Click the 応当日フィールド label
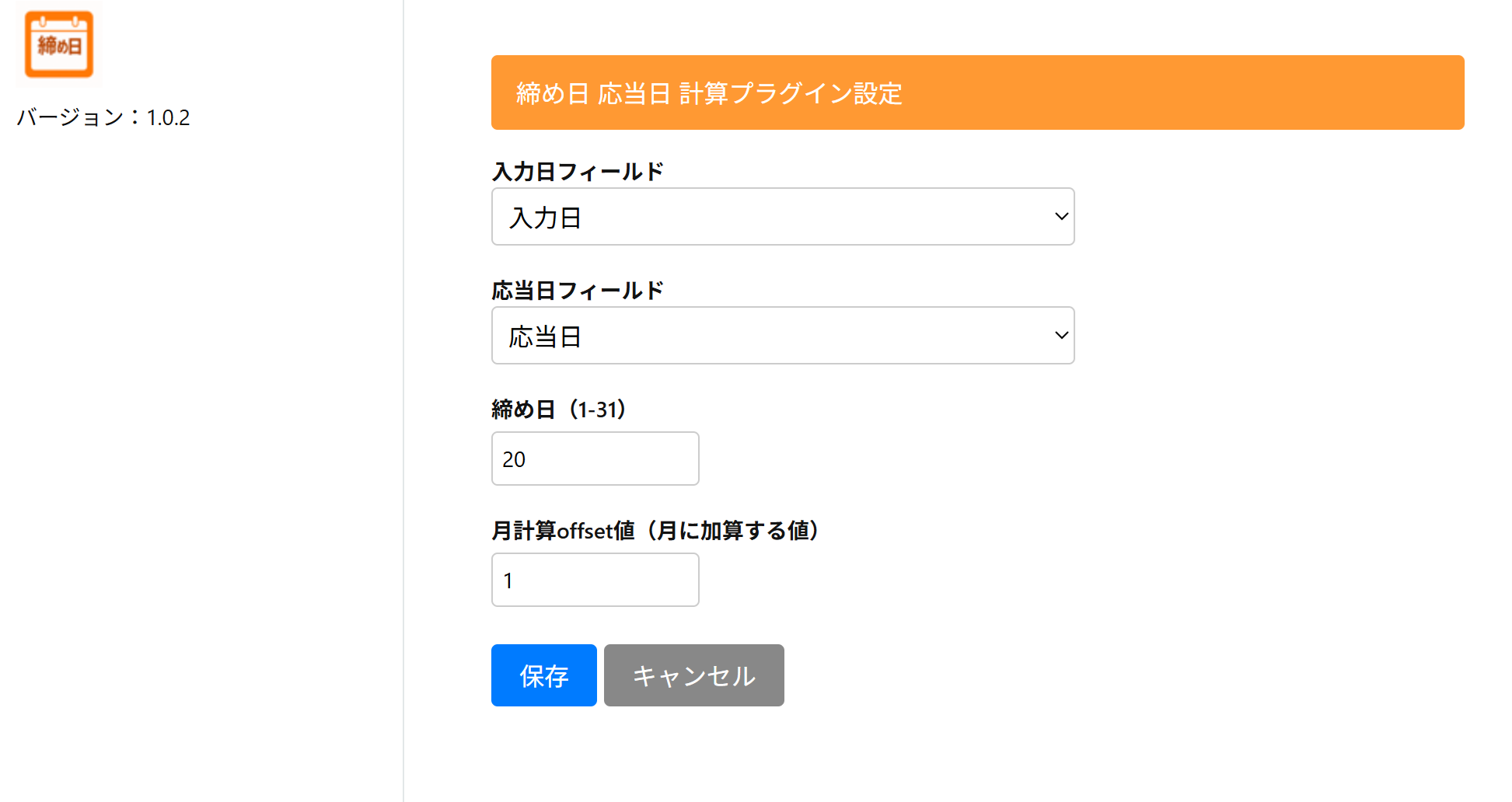Screen dimensions: 1512x802 [x=578, y=291]
